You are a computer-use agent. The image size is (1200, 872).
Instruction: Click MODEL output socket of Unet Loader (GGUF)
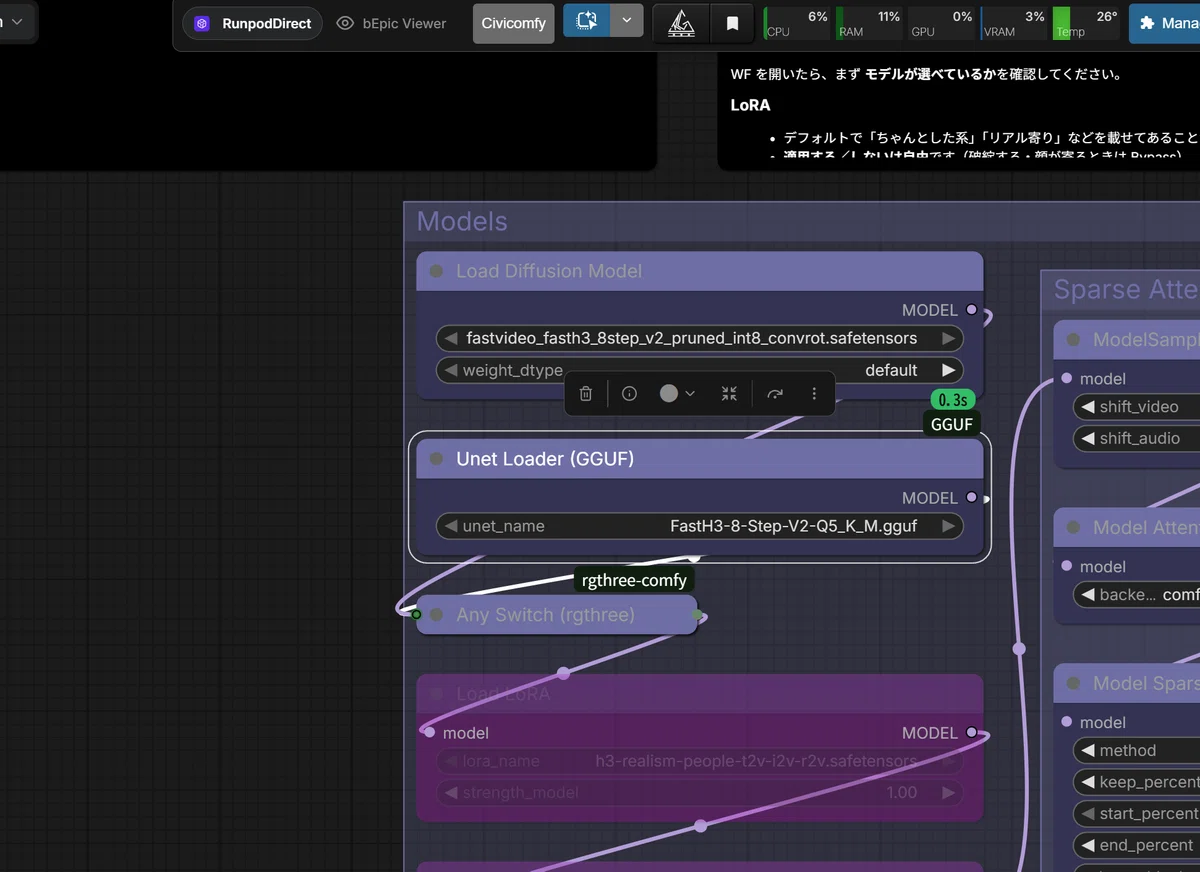971,498
